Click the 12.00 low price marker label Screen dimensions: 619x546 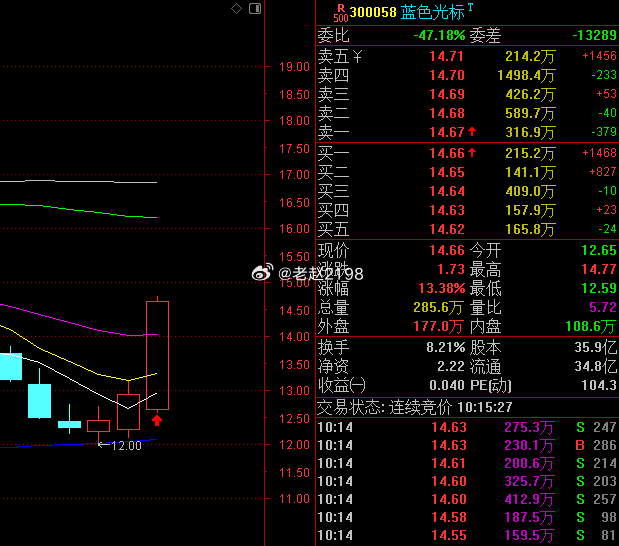(x=126, y=446)
